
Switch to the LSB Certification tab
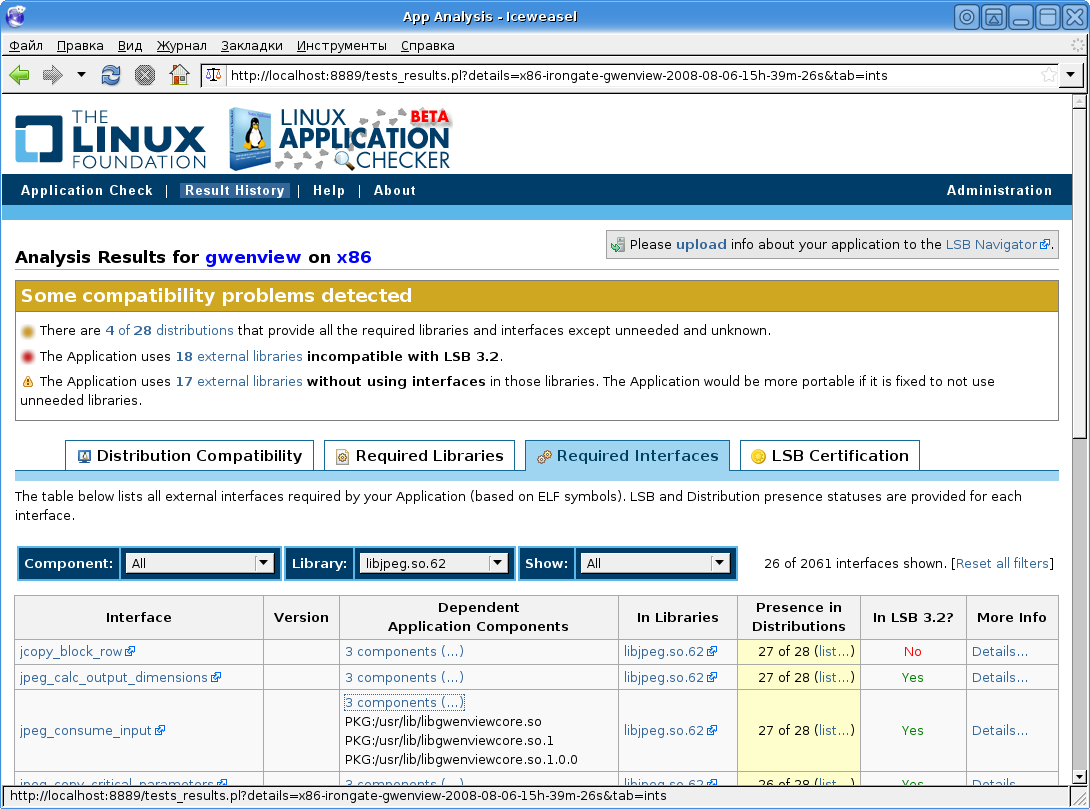click(x=829, y=456)
